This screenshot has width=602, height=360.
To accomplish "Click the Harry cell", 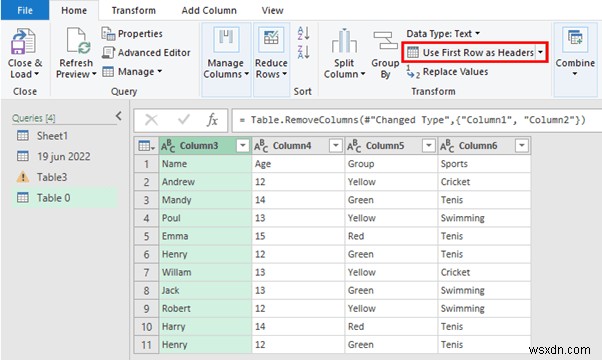I will pos(205,327).
